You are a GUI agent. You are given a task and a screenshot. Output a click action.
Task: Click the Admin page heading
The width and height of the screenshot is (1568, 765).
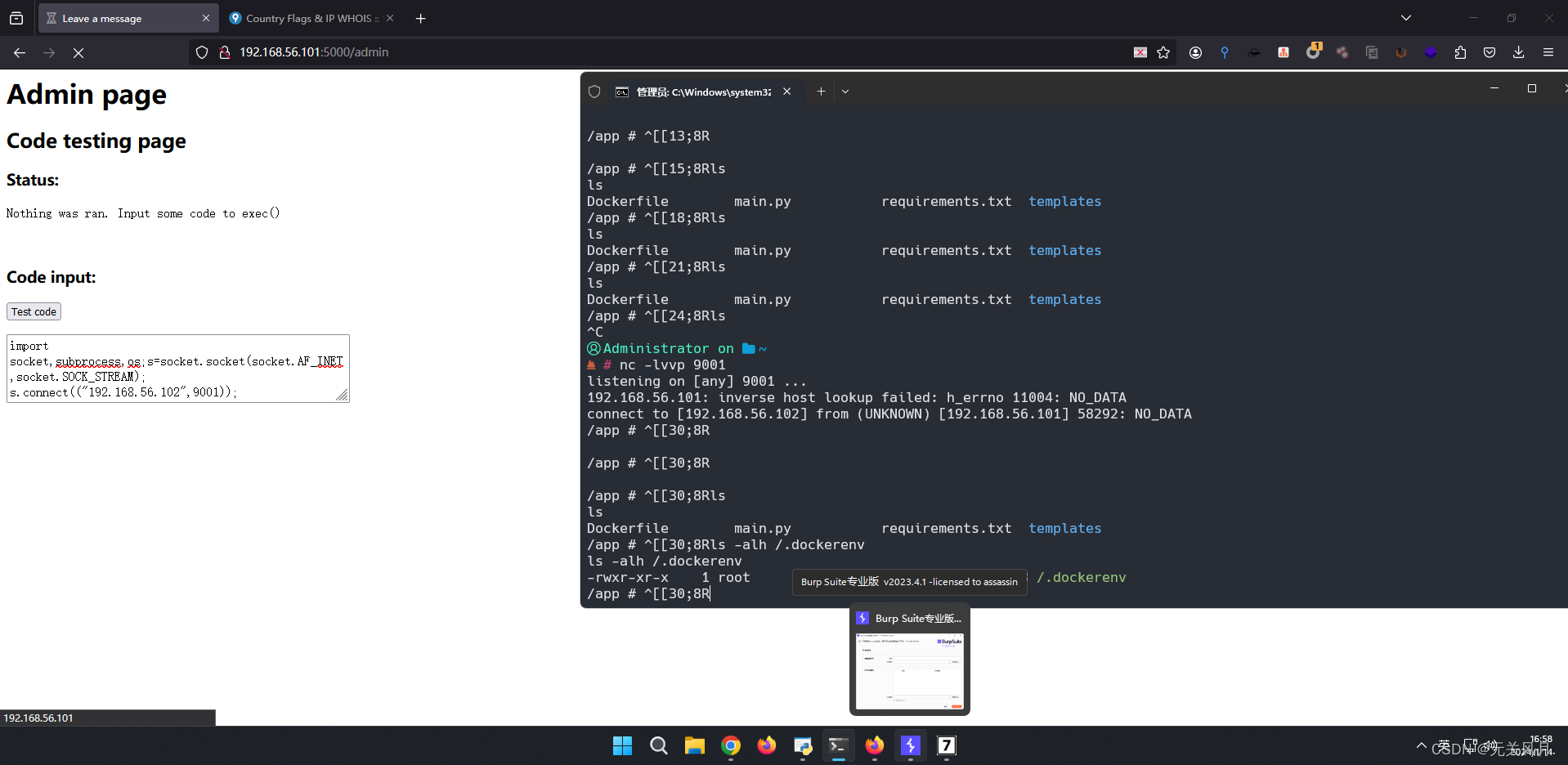coord(87,95)
